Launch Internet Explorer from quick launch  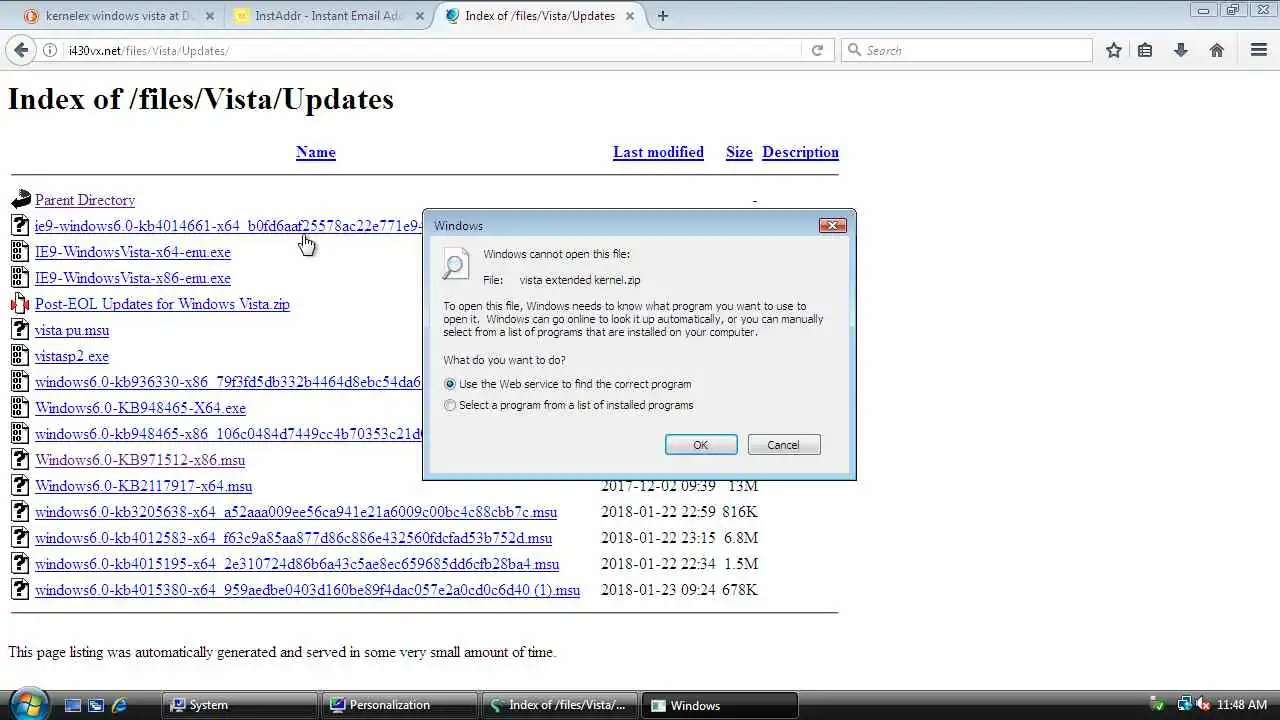tap(120, 705)
